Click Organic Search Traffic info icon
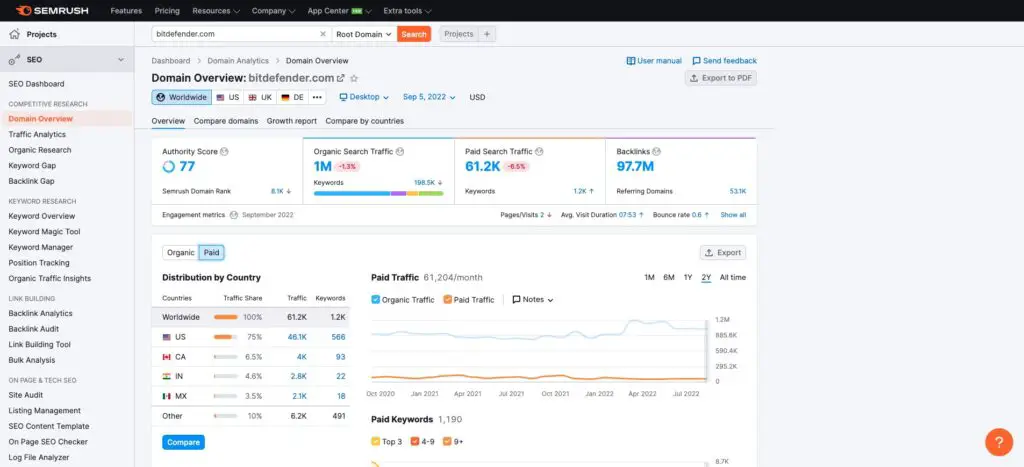The height and width of the screenshot is (467, 1024). coord(400,152)
